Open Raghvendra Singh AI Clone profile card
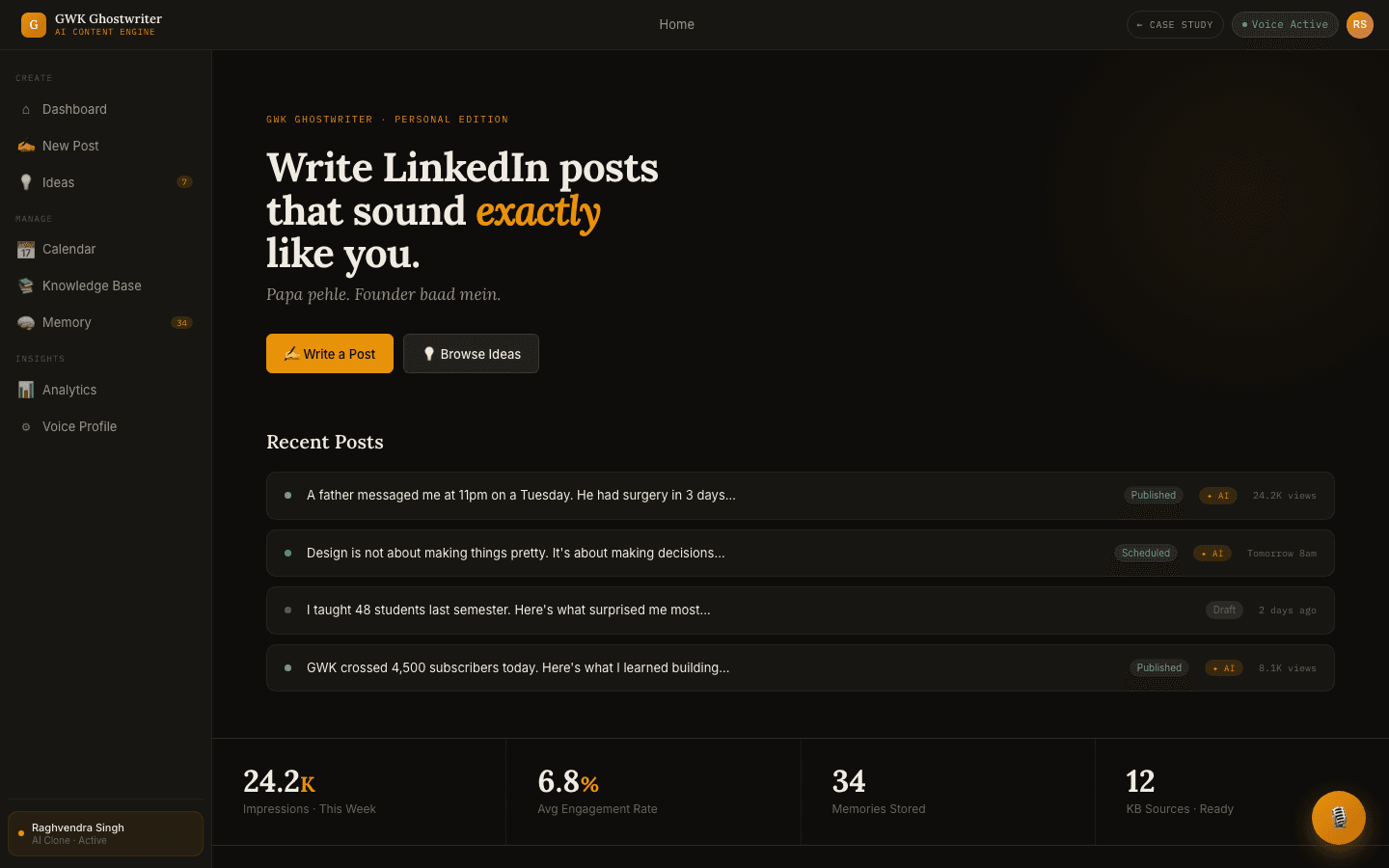 (x=106, y=834)
